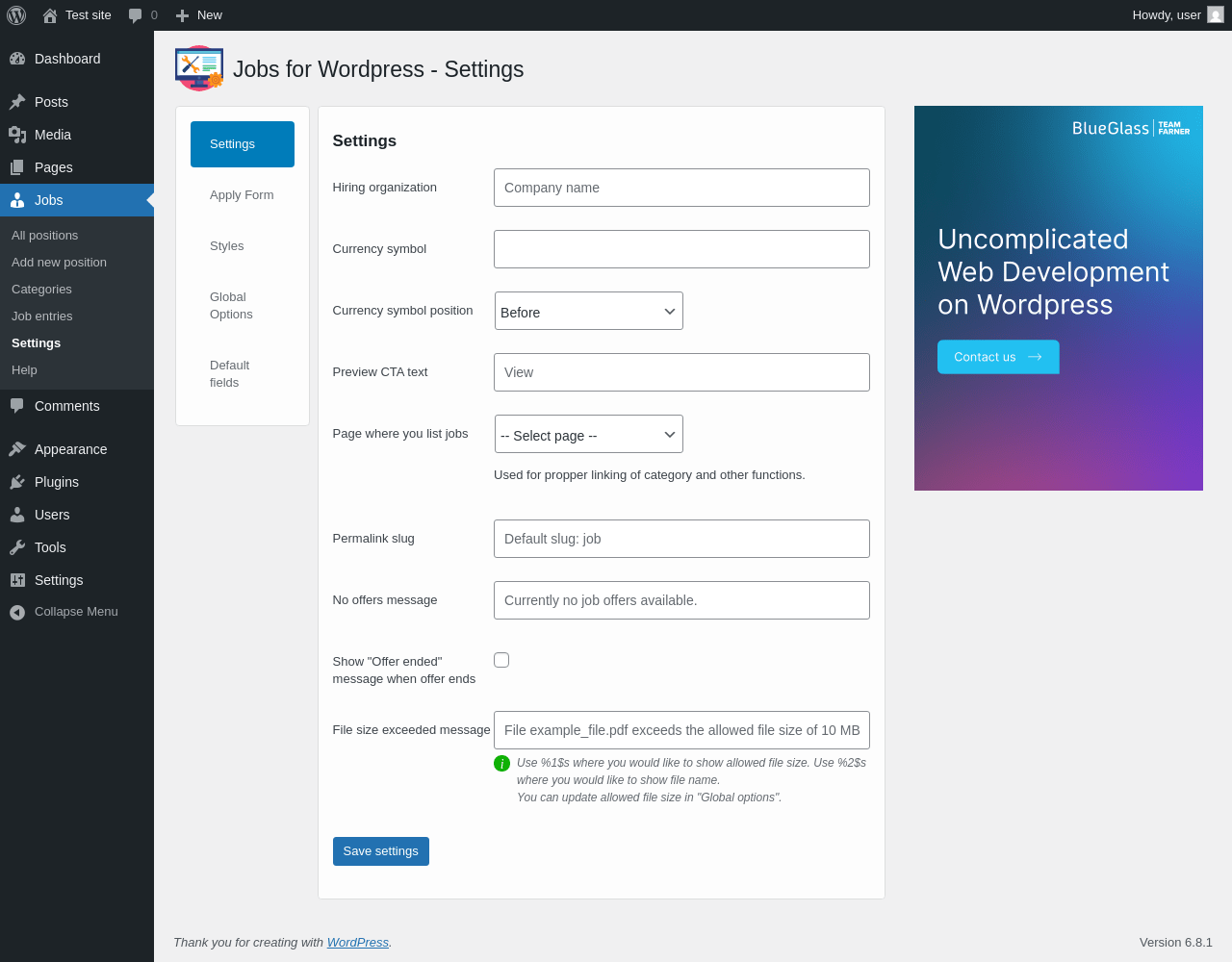
Task: Click the user avatar next to Howdy
Action: click(x=1216, y=14)
